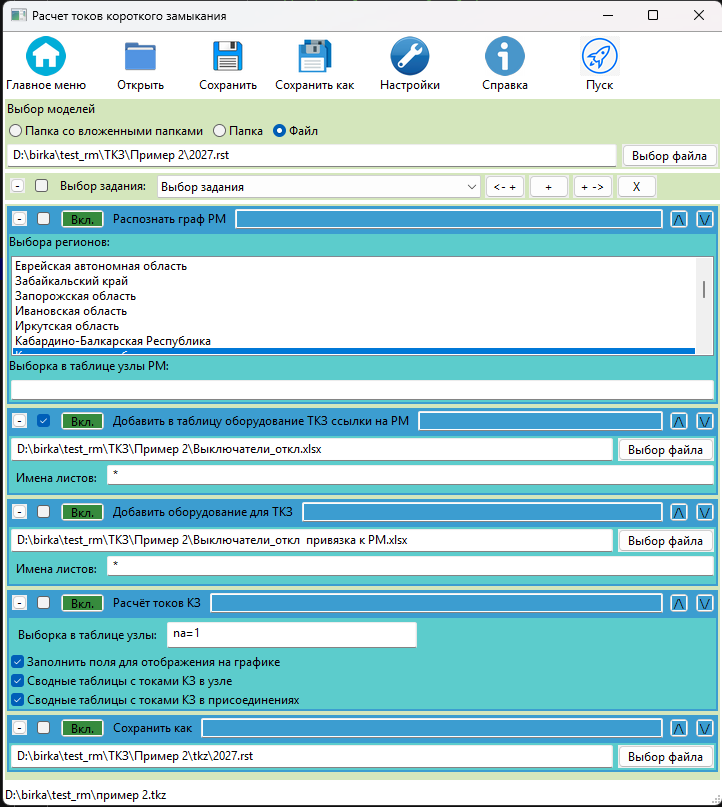The height and width of the screenshot is (807, 722).
Task: Select Иркутская область in regions list
Action: coord(67,326)
